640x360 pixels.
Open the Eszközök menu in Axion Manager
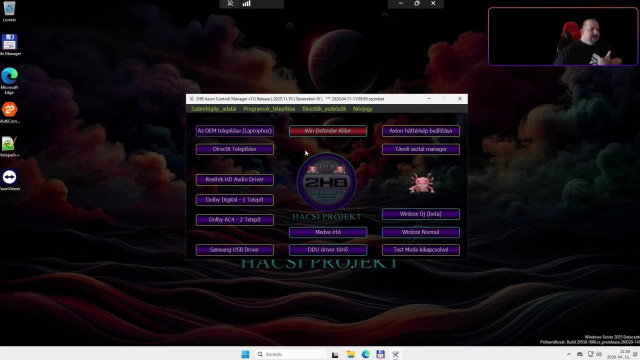click(324, 109)
